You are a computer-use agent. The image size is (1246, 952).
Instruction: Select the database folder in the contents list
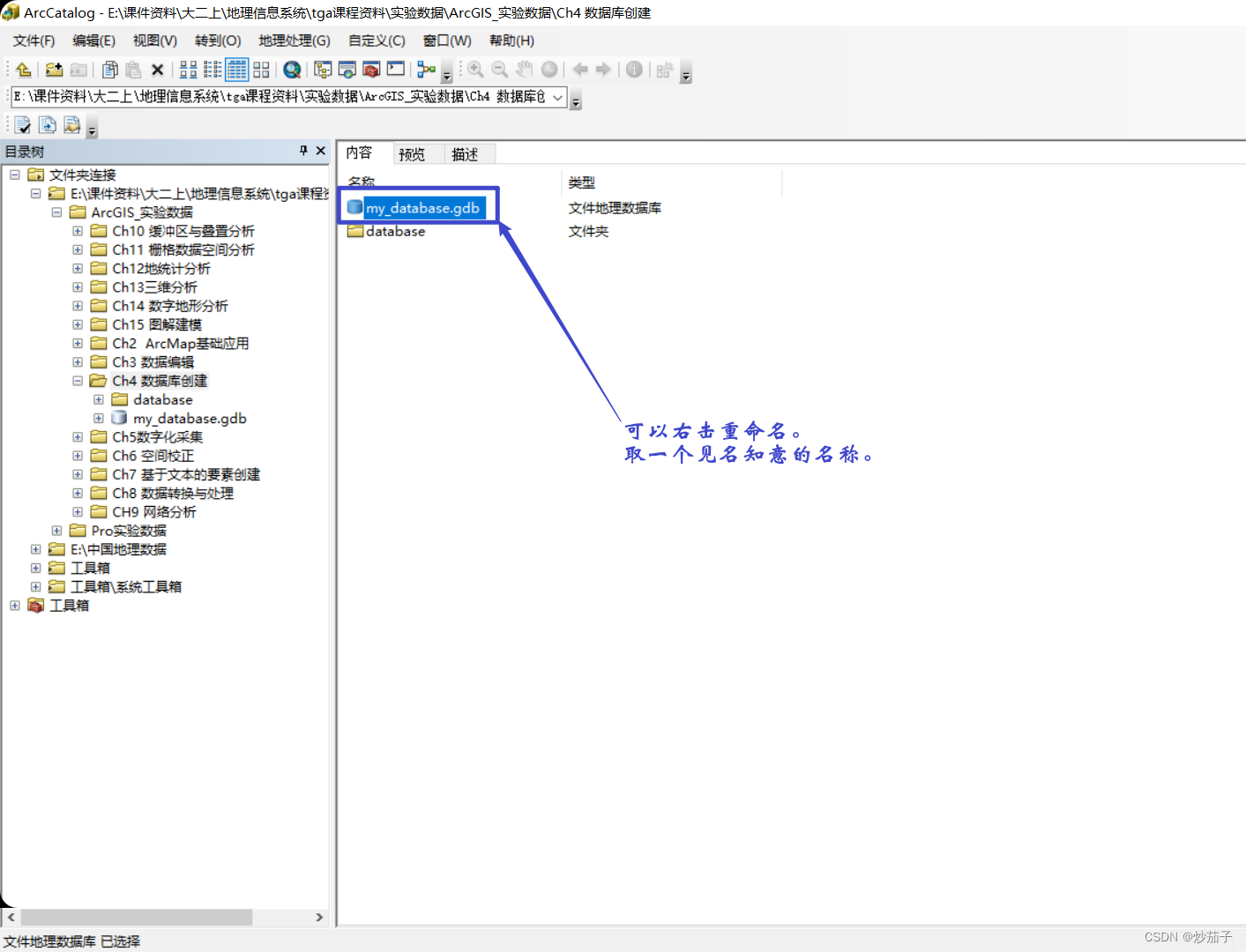(x=395, y=231)
